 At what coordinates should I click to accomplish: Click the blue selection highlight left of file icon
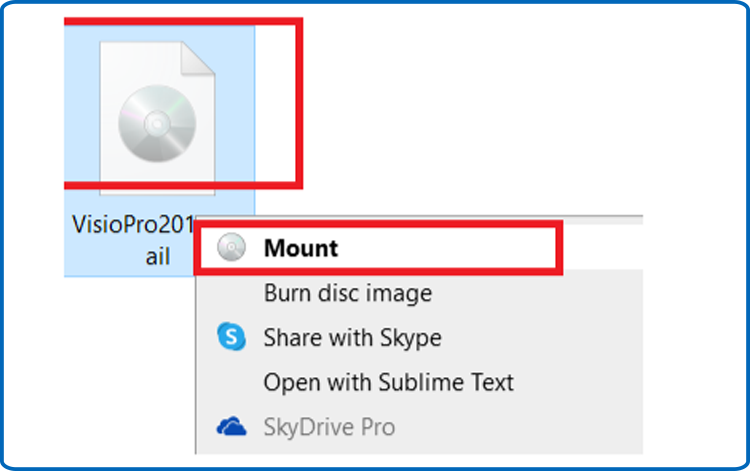pos(81,120)
